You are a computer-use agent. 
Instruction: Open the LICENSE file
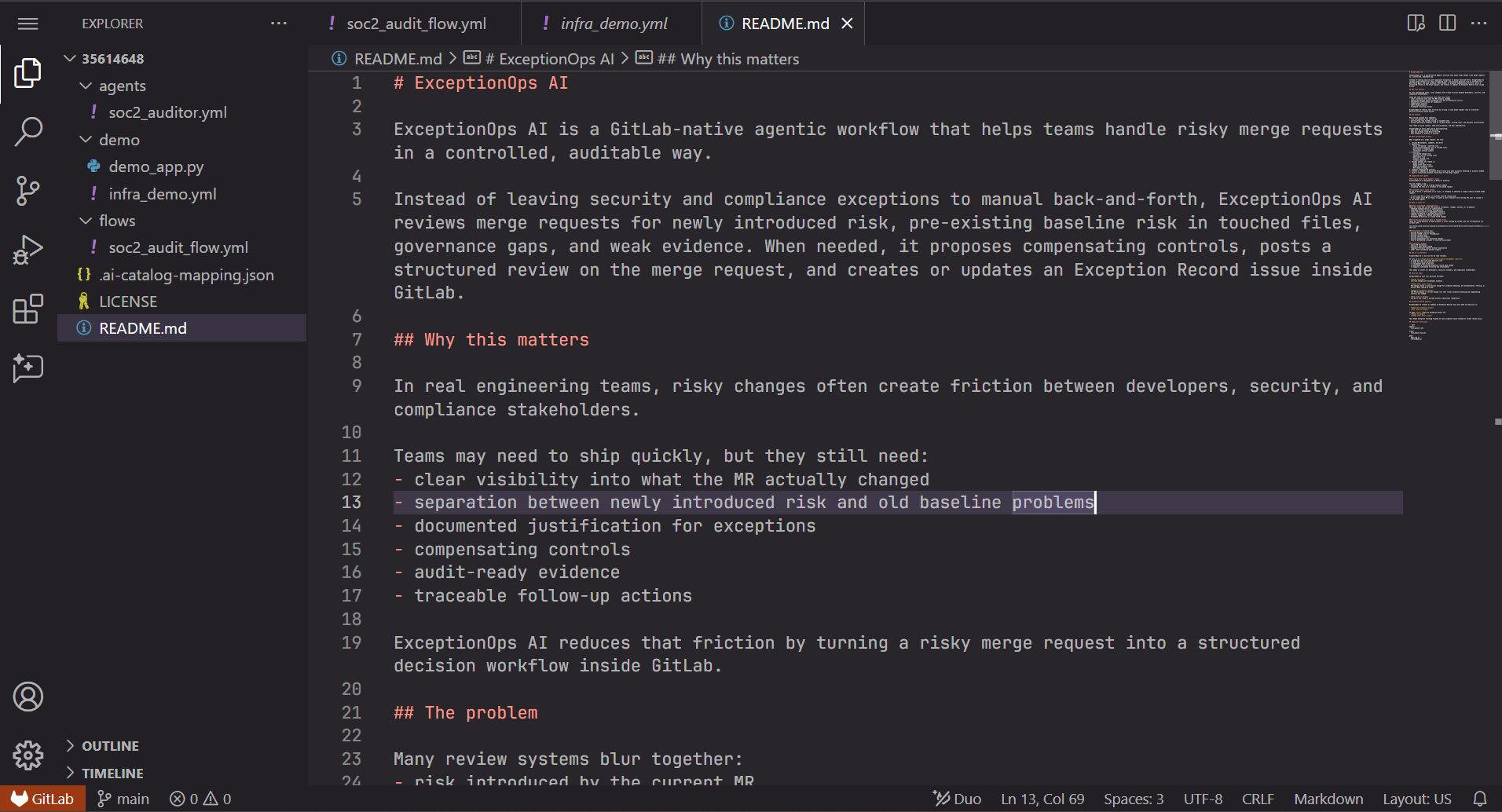(182, 302)
